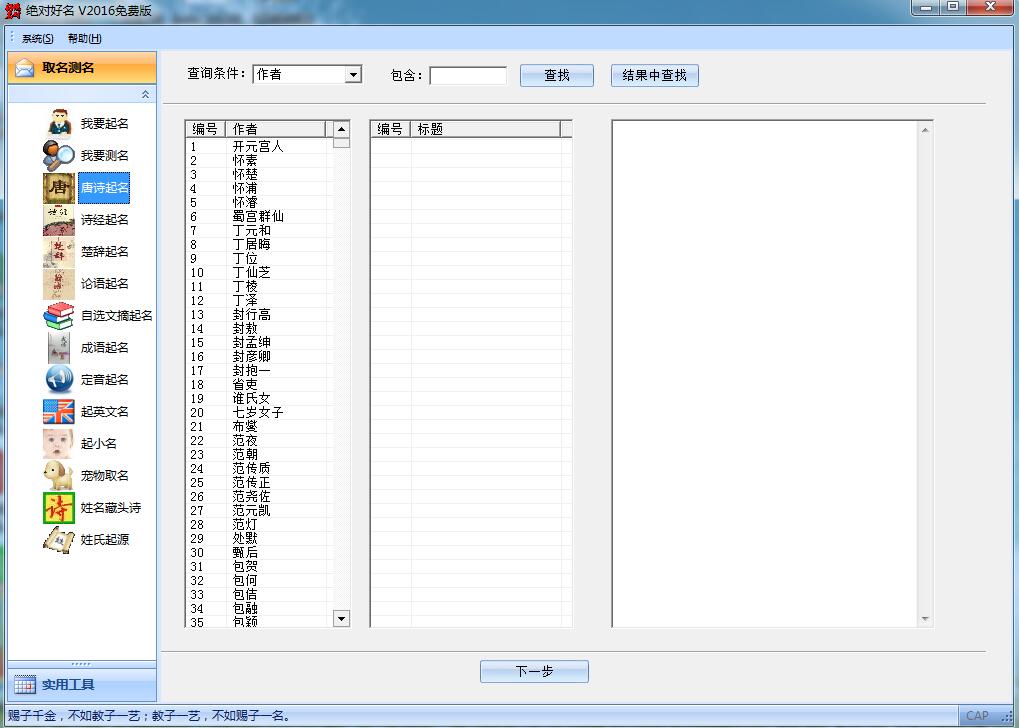Select 起小名 label in sidebar
Viewport: 1019px width, 728px height.
(x=99, y=443)
